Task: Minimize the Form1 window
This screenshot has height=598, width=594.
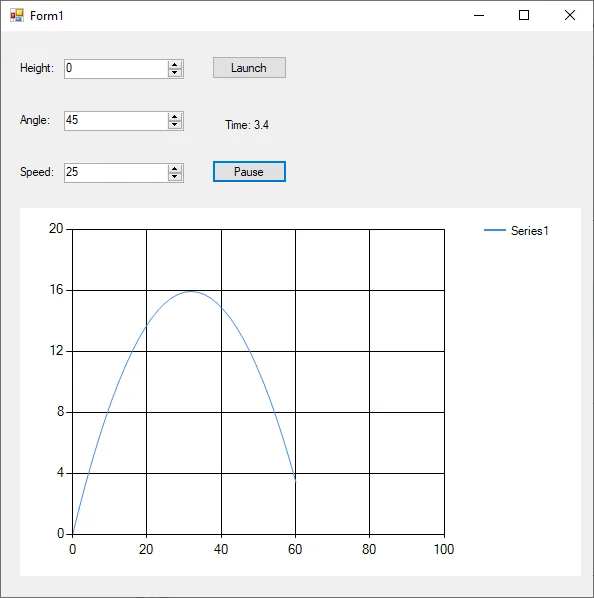Action: [479, 15]
